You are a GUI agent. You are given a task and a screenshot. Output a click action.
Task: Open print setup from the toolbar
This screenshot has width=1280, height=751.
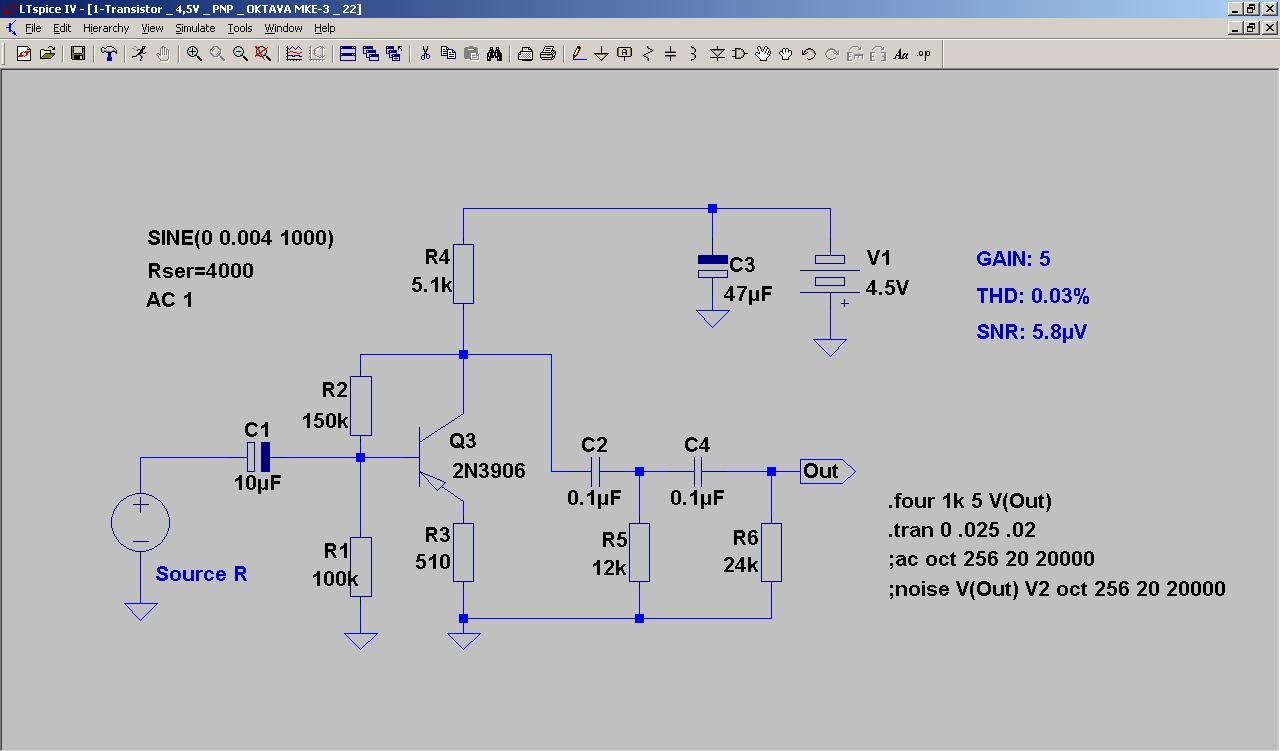[x=525, y=54]
